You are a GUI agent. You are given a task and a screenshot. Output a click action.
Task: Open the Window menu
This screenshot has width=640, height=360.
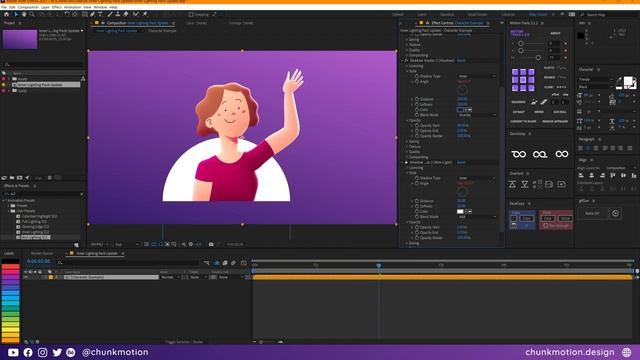tap(100, 7)
